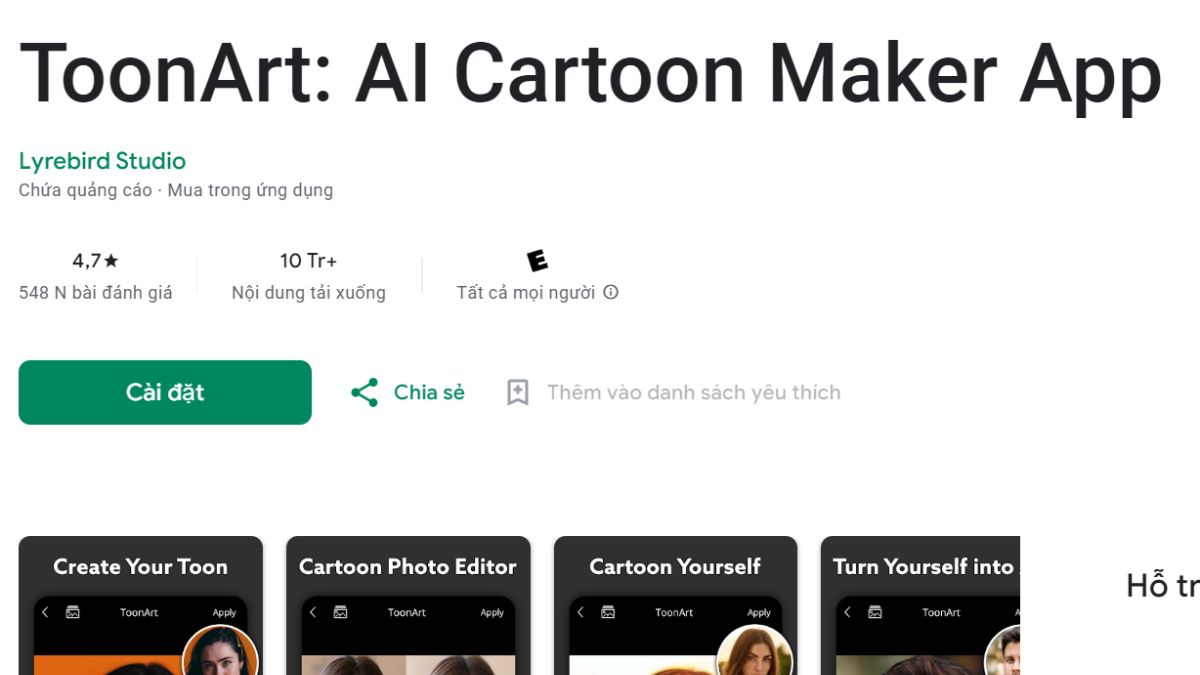
Task: Click back arrow in 'Cartoon Yourself' screenshot
Action: point(580,612)
